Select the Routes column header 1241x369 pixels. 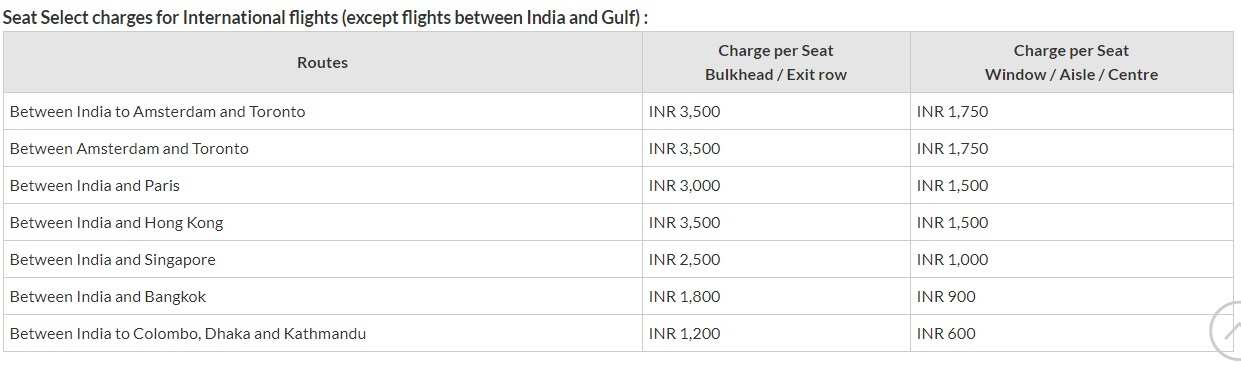tap(322, 62)
